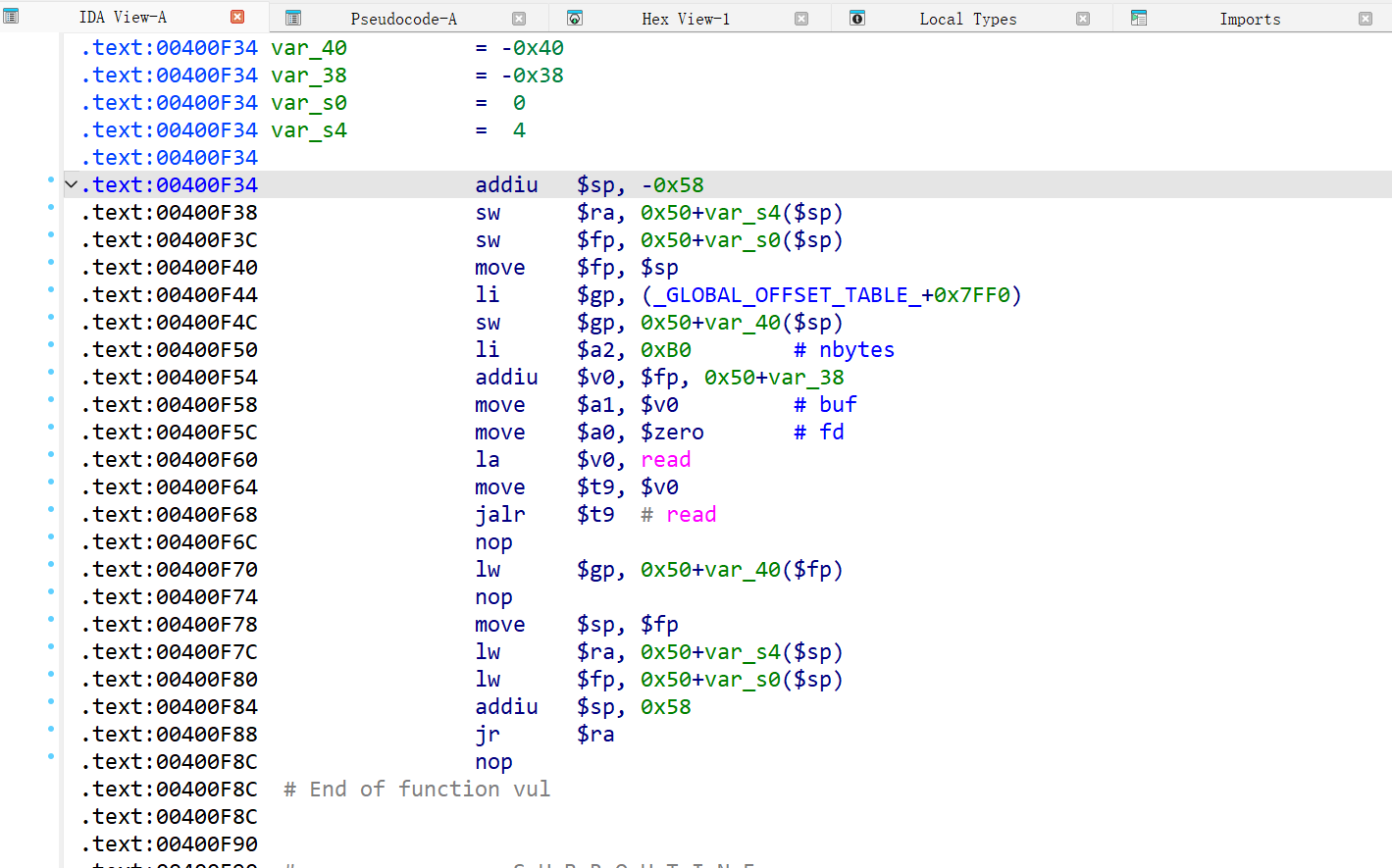Click the nop at address 00400F74
The image size is (1392, 868).
(493, 597)
